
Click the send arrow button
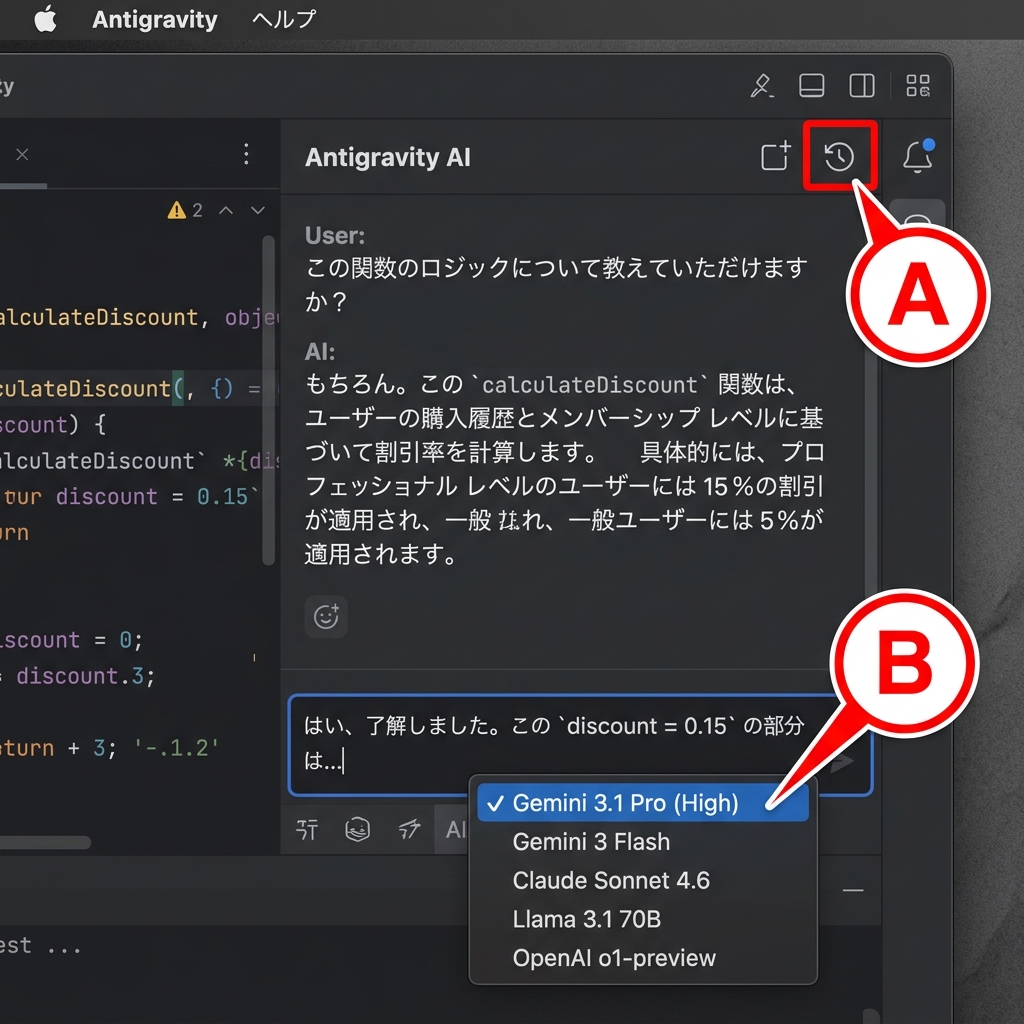[x=842, y=761]
